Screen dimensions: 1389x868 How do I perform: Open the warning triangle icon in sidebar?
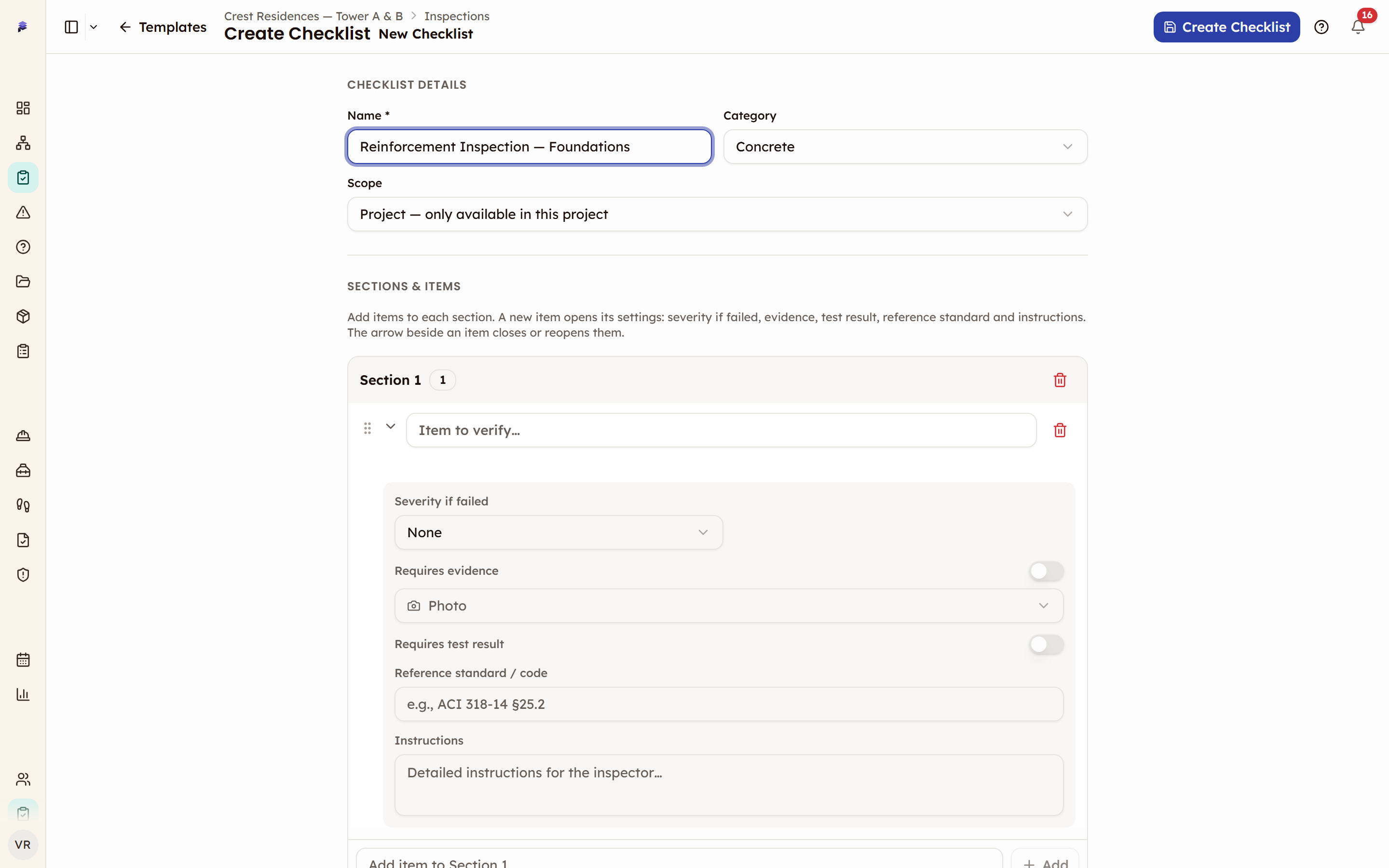pyautogui.click(x=23, y=212)
